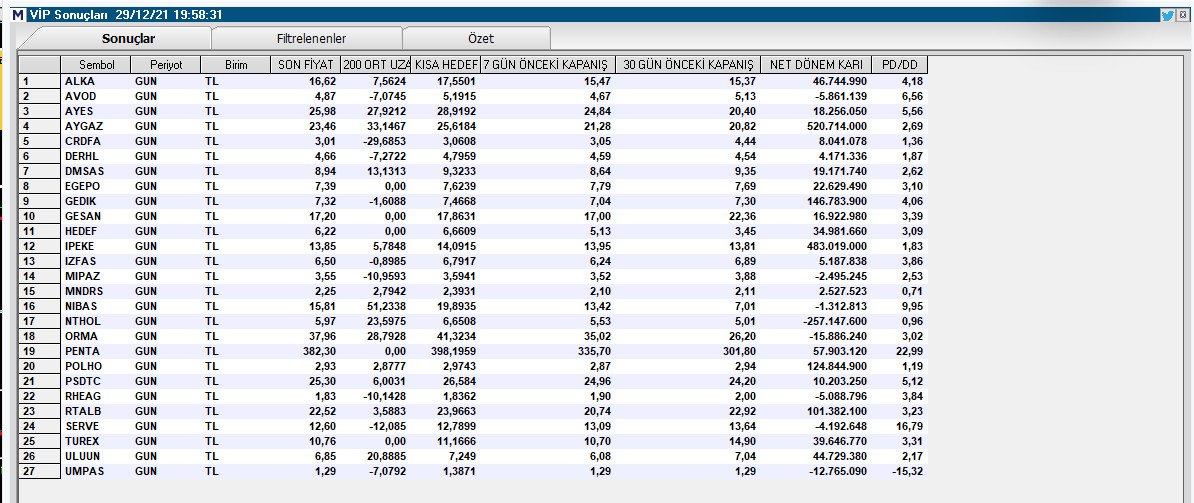Click ALKA last price 16,62
Viewport: 1194px width, 503px height.
tap(321, 81)
